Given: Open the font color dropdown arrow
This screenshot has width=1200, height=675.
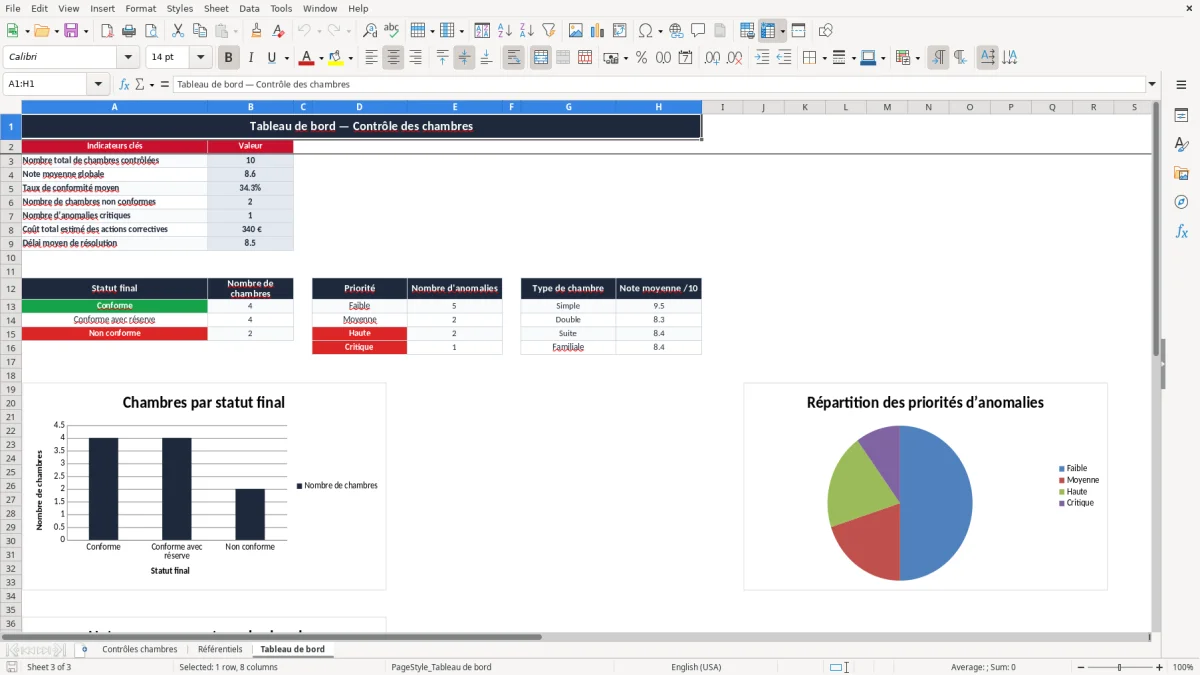Looking at the screenshot, I should 321,58.
